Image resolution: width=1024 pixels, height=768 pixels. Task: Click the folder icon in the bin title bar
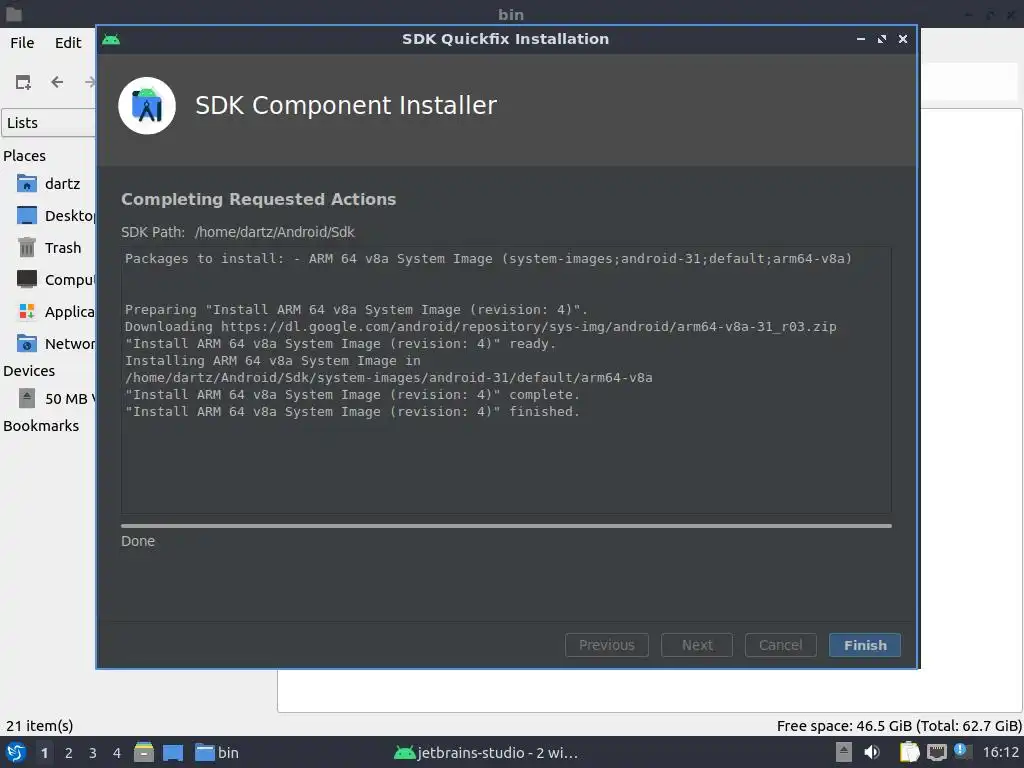pos(14,14)
